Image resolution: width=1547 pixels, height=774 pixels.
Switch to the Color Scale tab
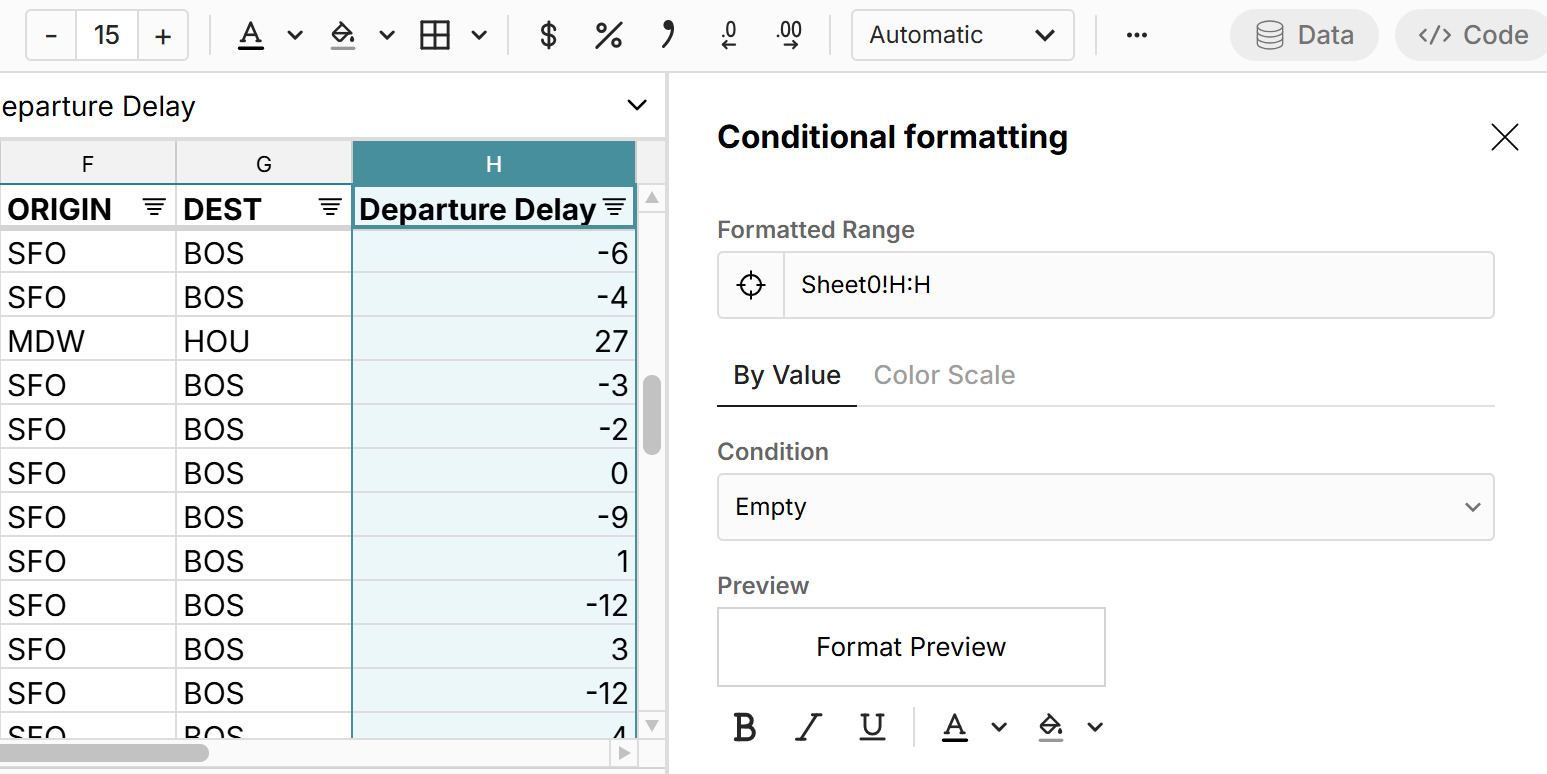pos(944,375)
